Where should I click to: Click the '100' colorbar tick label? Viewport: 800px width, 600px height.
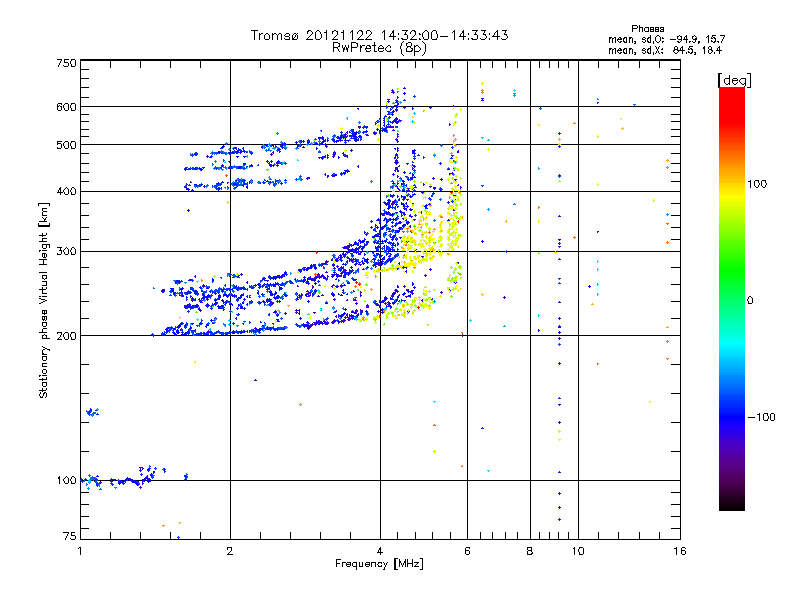[x=757, y=184]
